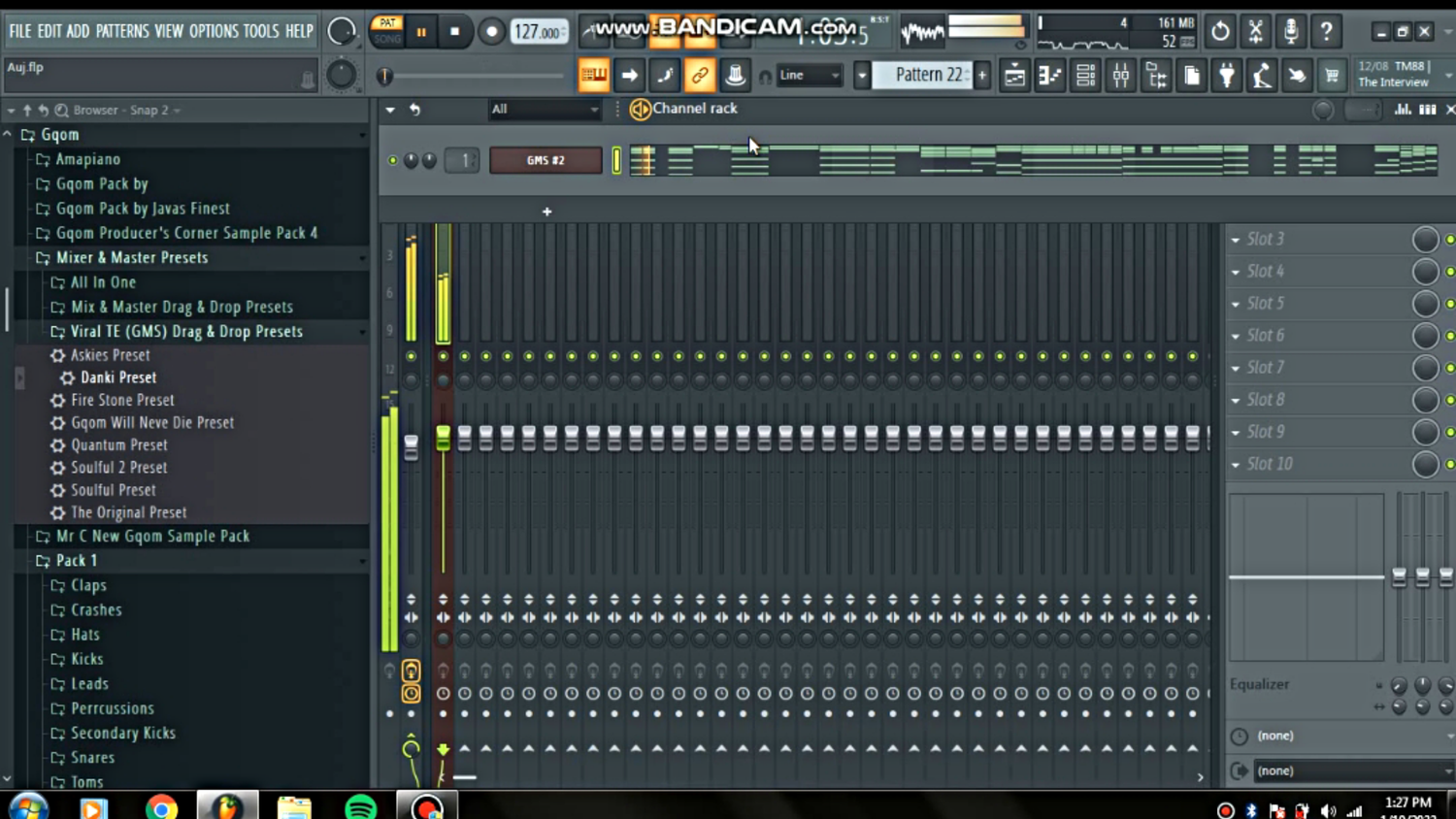Open the Mixer window
The width and height of the screenshot is (1456, 819).
click(1120, 75)
